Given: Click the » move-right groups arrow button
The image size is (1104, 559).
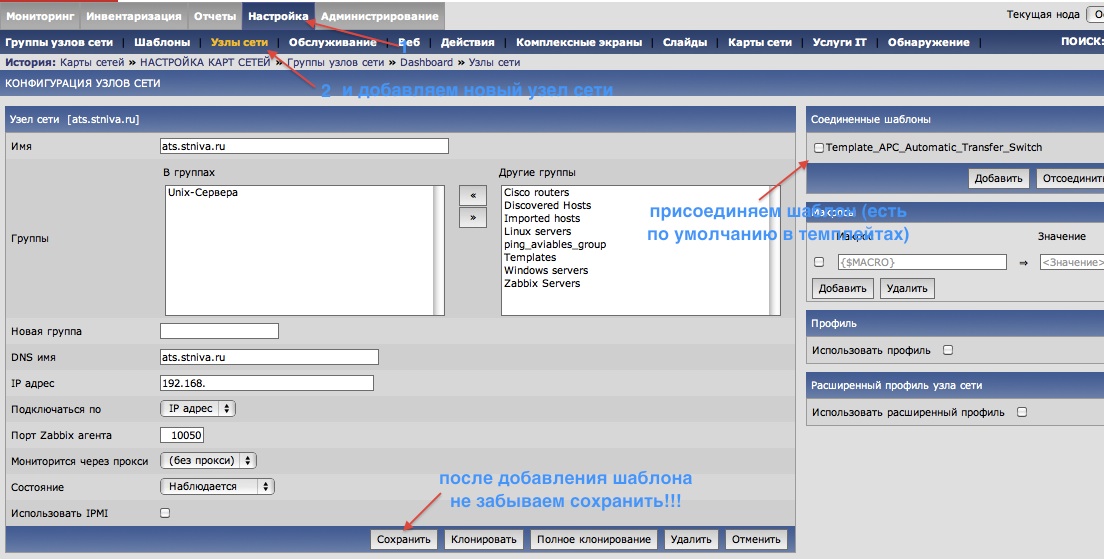Looking at the screenshot, I should pyautogui.click(x=472, y=217).
